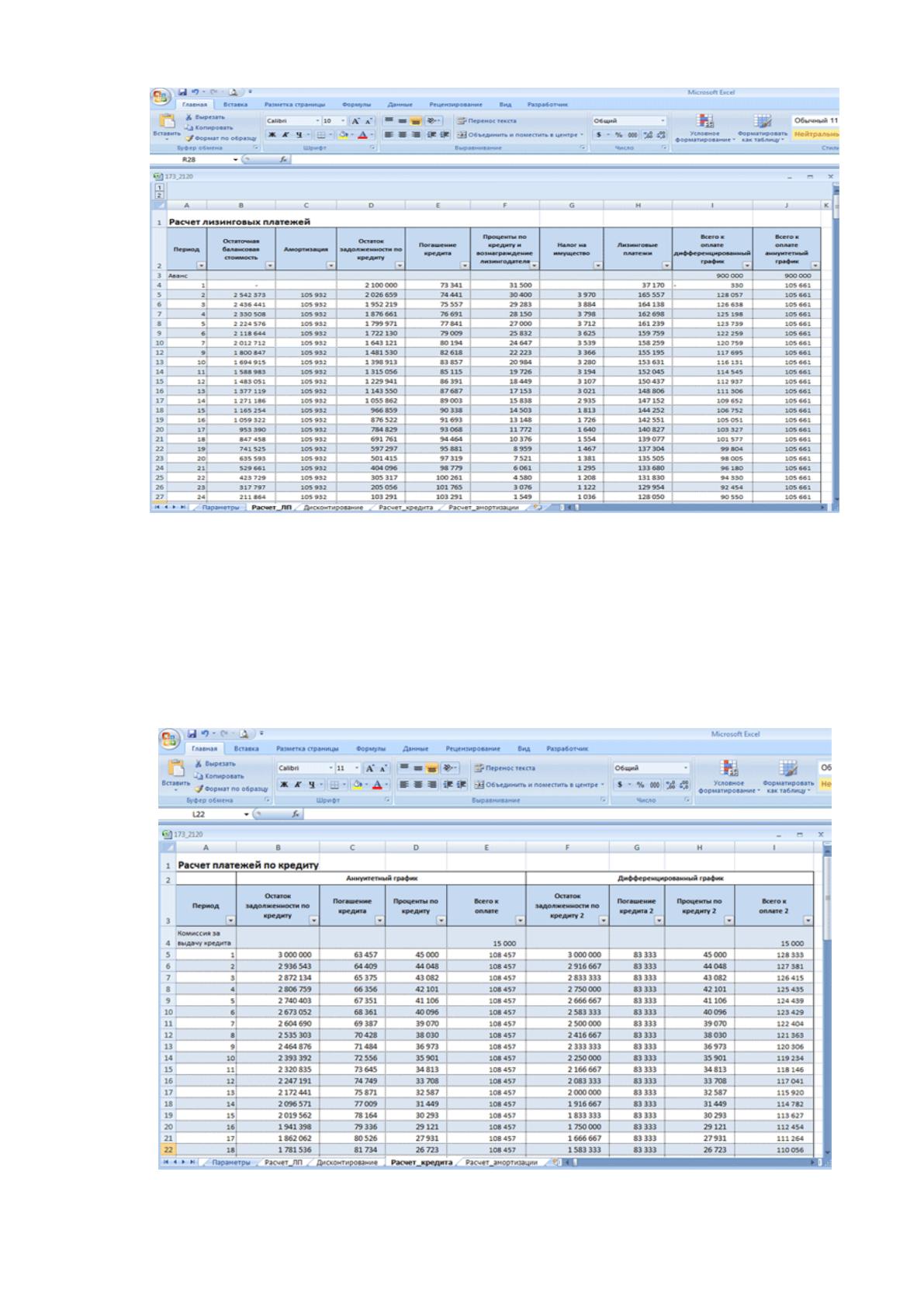
Task: Toggle bold Ж in the credit payments window ribbon
Action: (285, 785)
